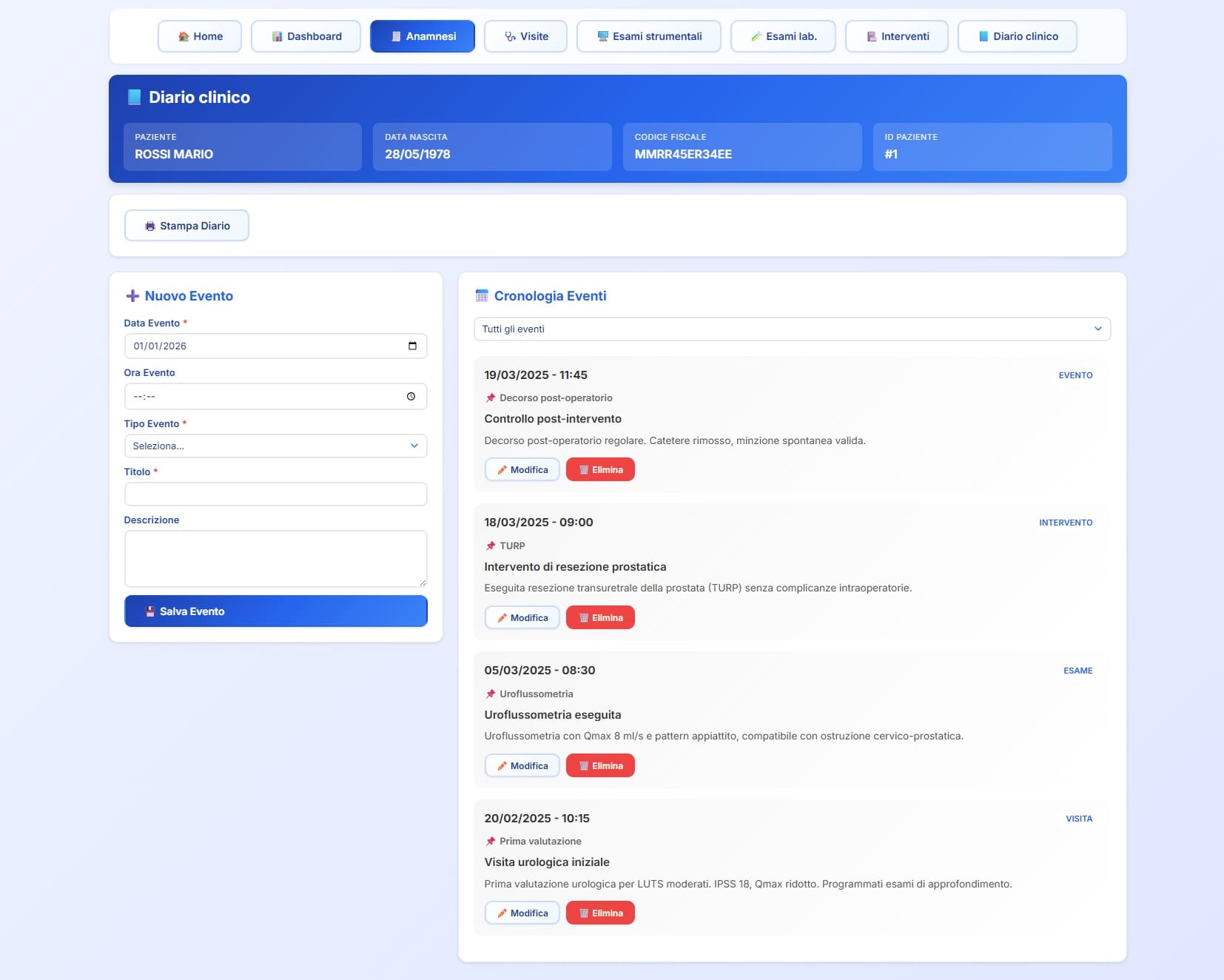Click the floppy disk icon on Salva Evento
This screenshot has height=980, width=1224.
tap(150, 611)
